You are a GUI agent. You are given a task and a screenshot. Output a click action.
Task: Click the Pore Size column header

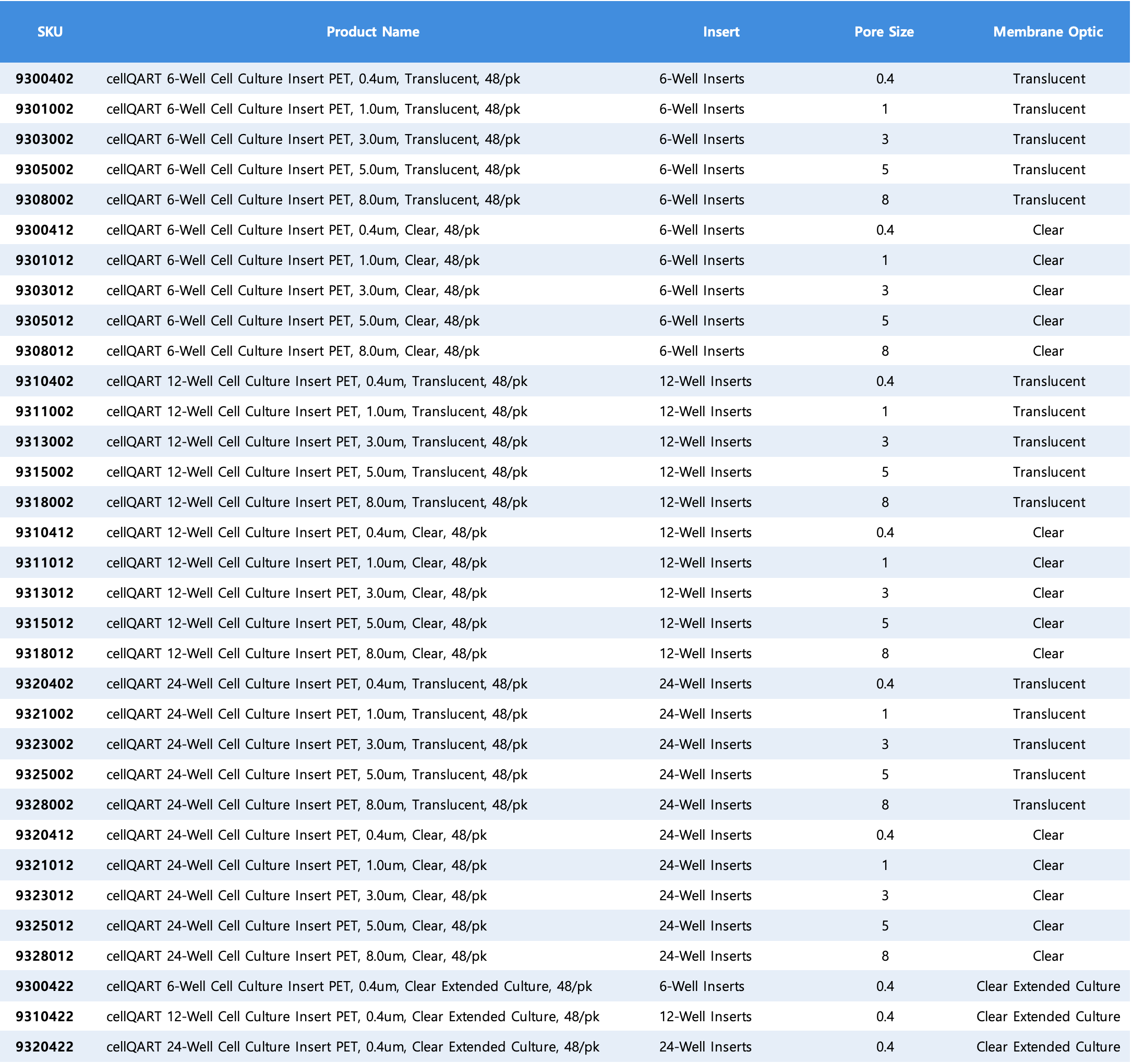[x=883, y=32]
